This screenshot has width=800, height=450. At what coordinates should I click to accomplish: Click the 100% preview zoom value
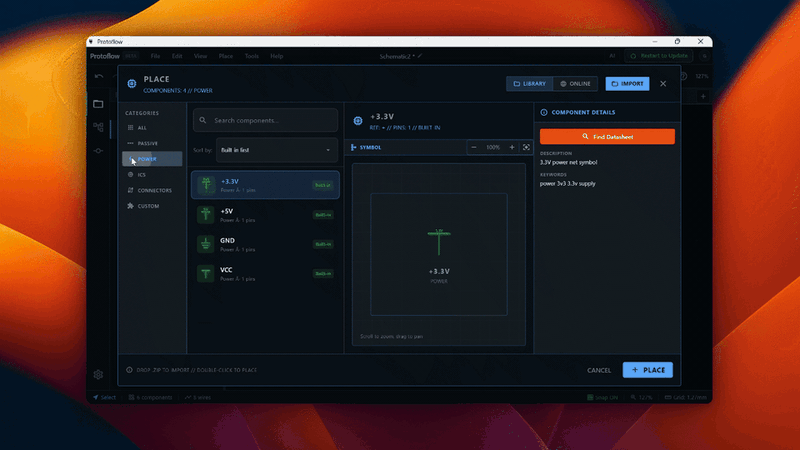(x=493, y=147)
